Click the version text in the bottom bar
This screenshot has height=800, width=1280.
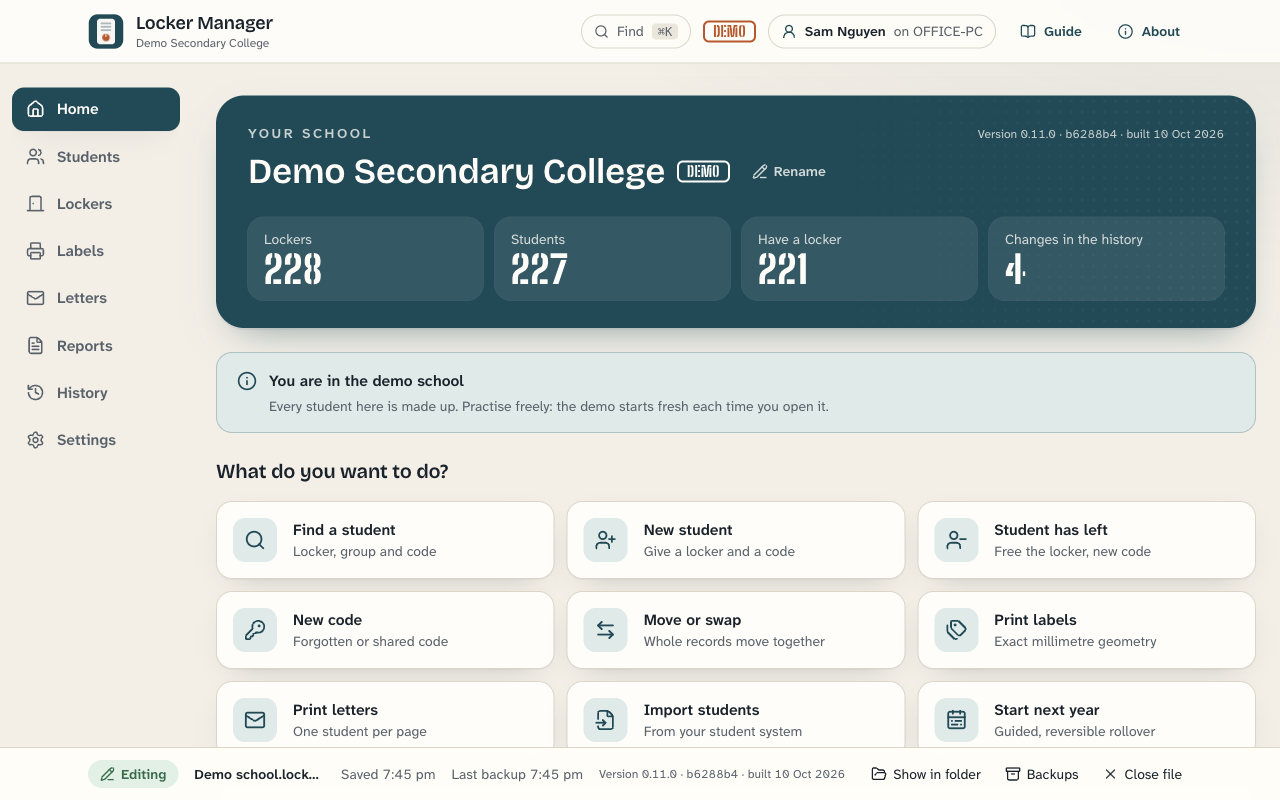(722, 774)
